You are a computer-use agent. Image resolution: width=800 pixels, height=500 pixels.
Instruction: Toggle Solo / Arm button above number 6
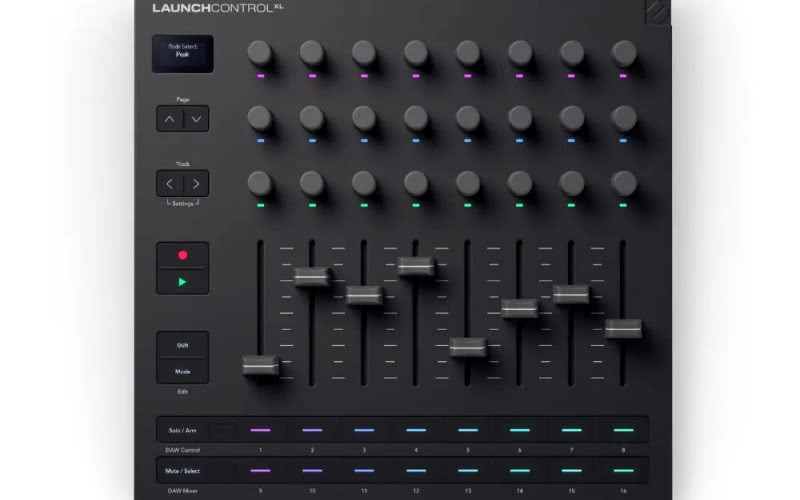520,430
